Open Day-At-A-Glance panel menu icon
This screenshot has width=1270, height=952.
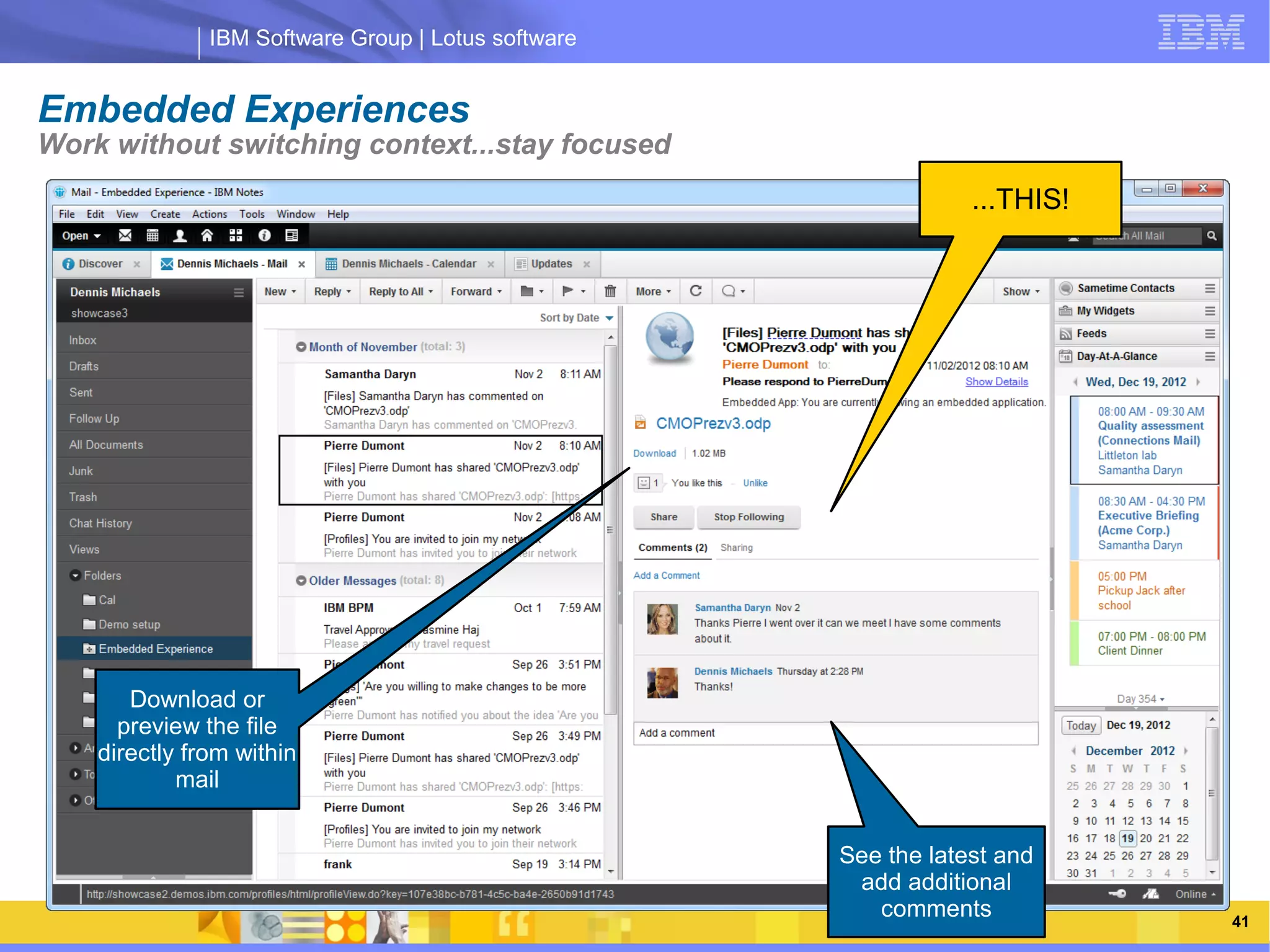coord(1210,357)
